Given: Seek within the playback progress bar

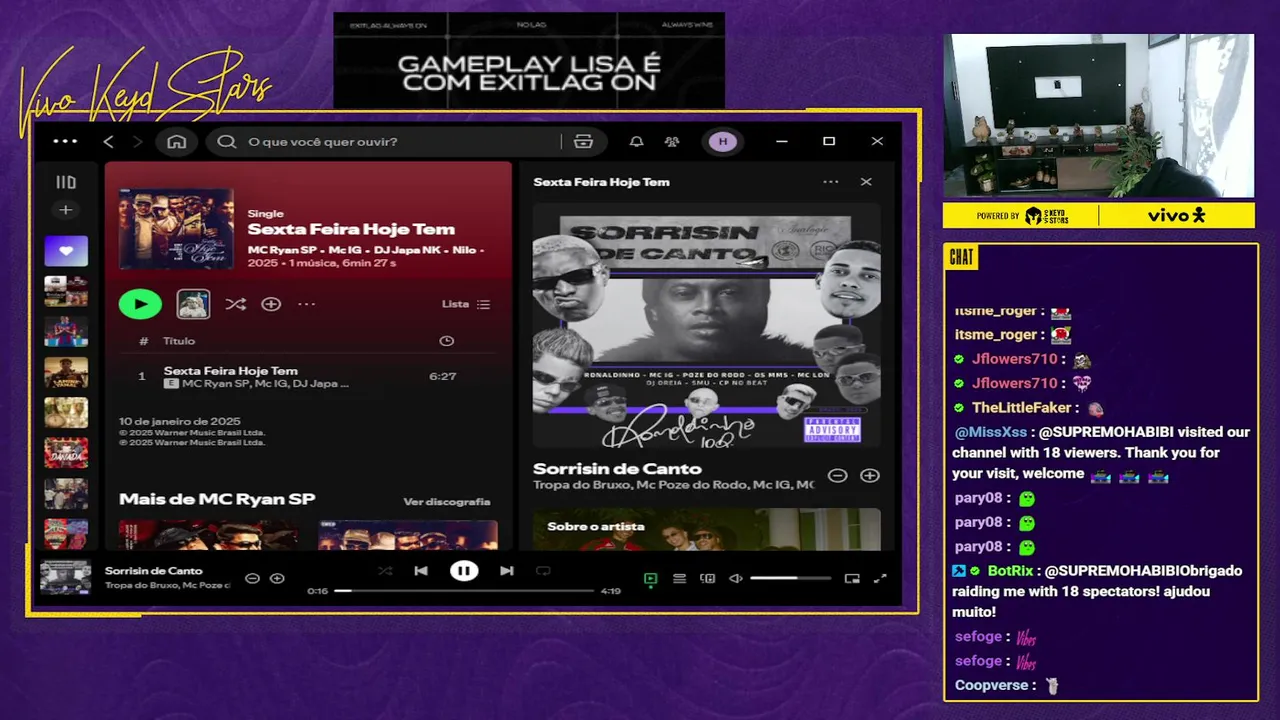Looking at the screenshot, I should coord(464,591).
